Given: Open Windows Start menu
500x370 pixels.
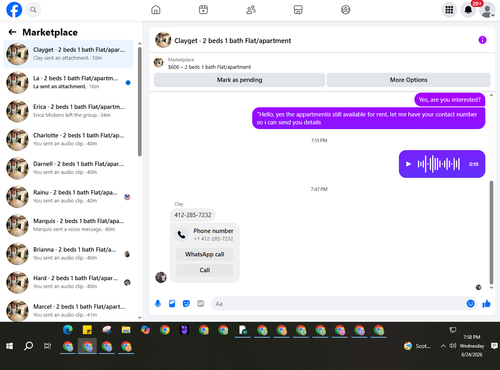Looking at the screenshot, I should (9, 346).
